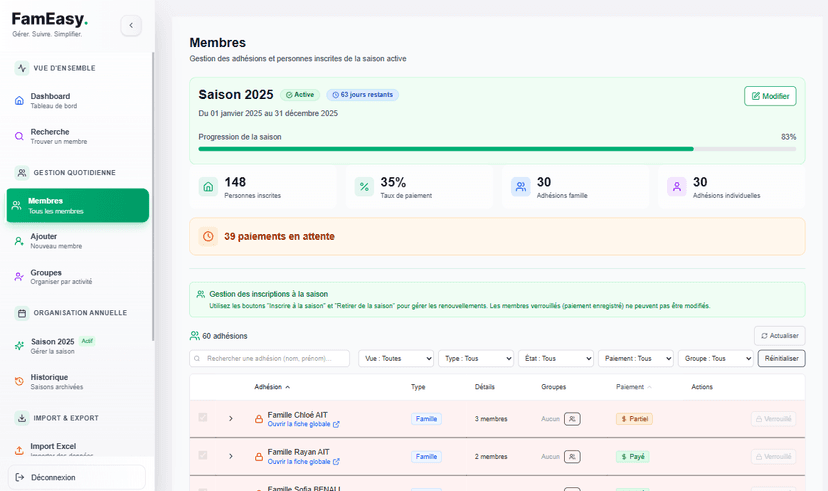Expand the Famille Chloé AIT row

pyautogui.click(x=231, y=419)
